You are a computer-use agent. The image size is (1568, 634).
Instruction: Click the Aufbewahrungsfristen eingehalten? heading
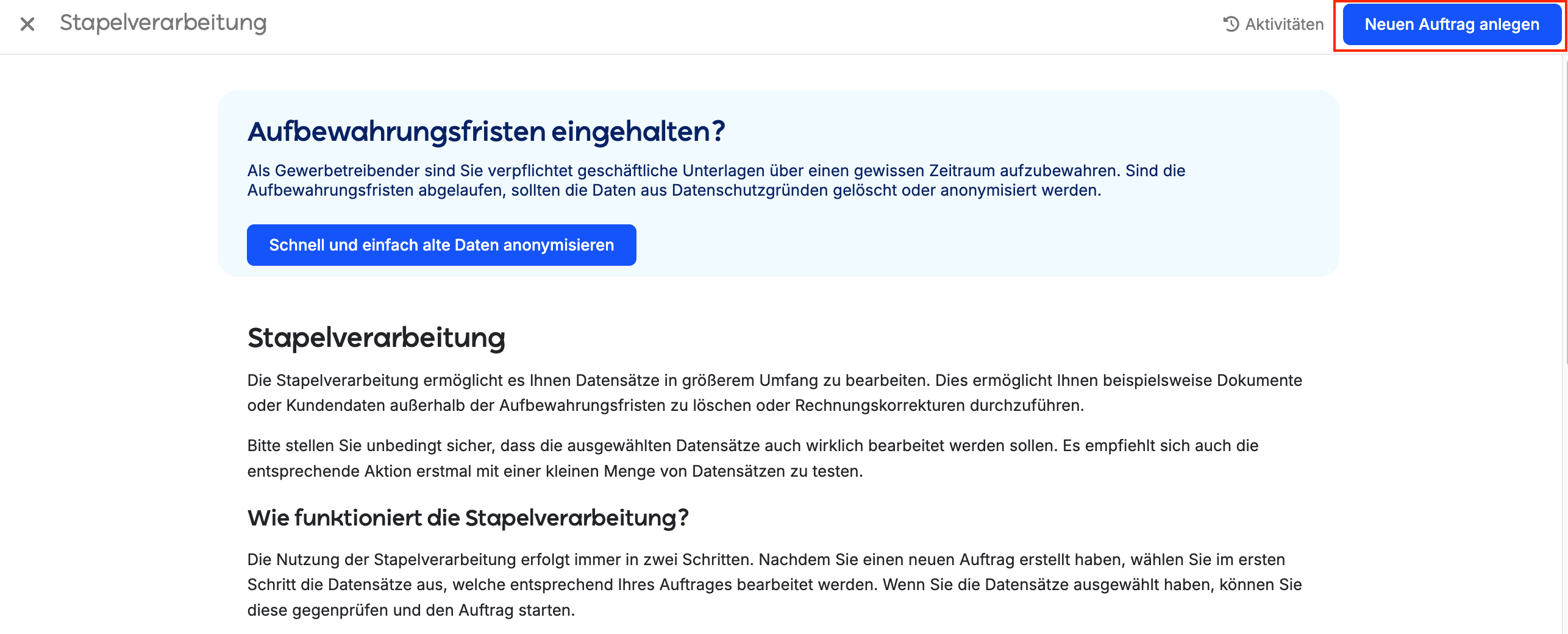point(486,132)
